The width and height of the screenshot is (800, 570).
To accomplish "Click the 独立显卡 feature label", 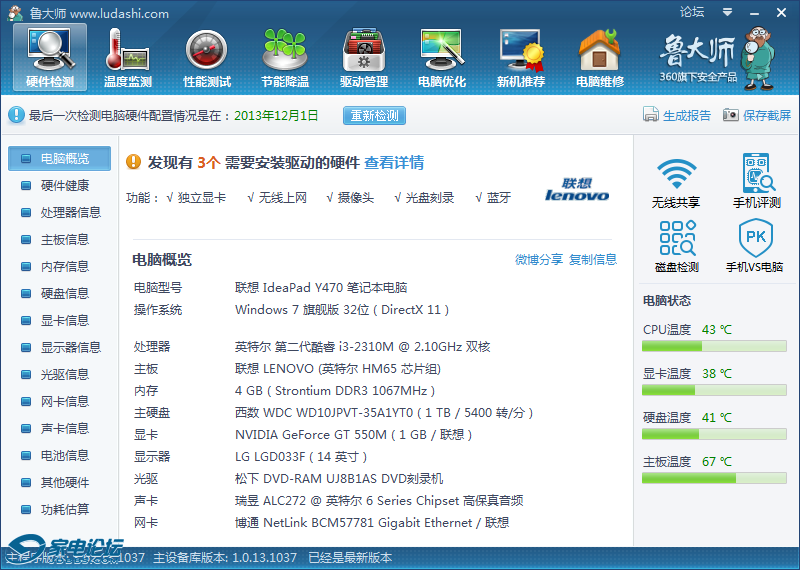I will pos(202,197).
